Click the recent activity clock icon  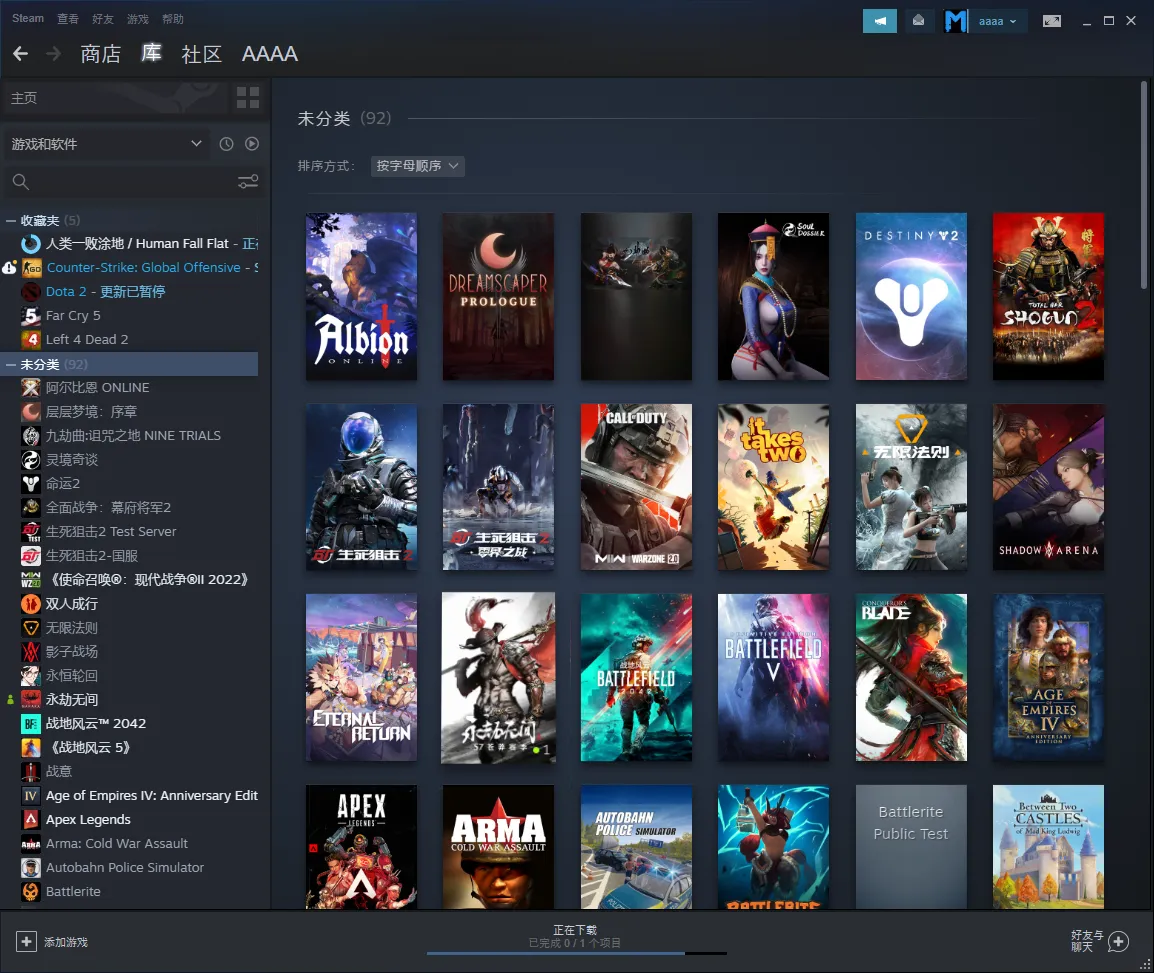(x=226, y=144)
